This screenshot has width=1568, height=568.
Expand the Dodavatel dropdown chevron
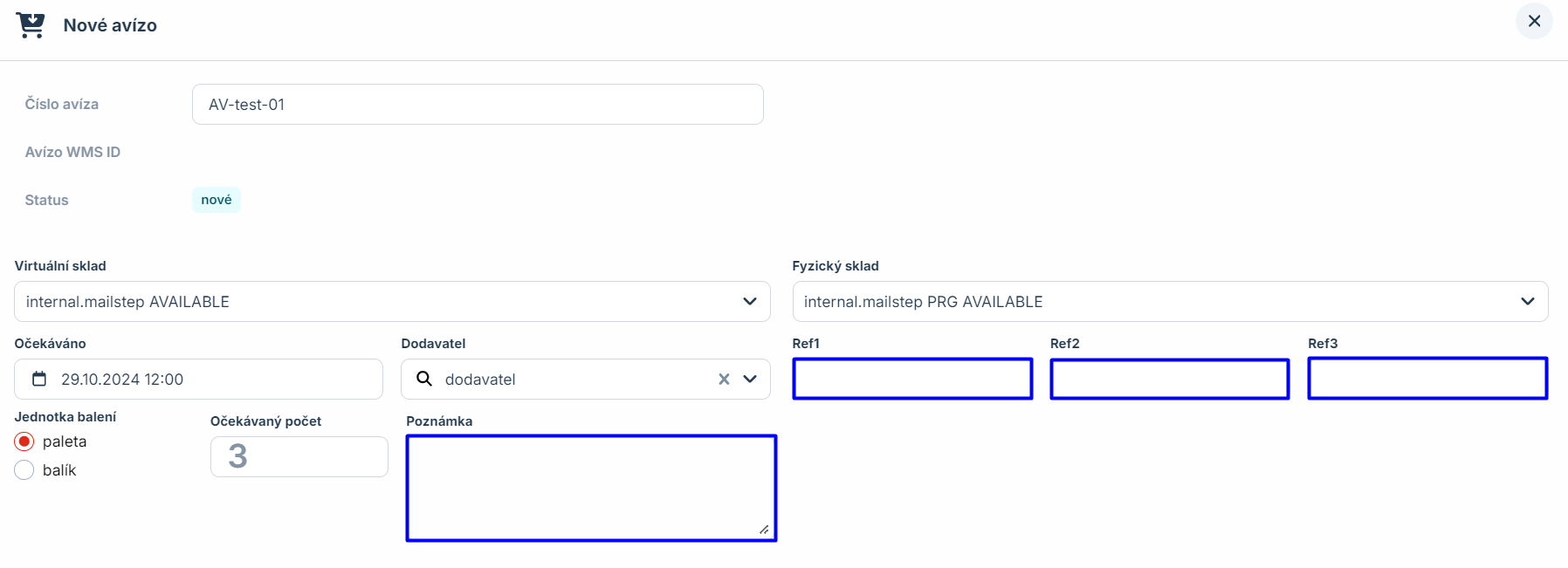coord(750,379)
